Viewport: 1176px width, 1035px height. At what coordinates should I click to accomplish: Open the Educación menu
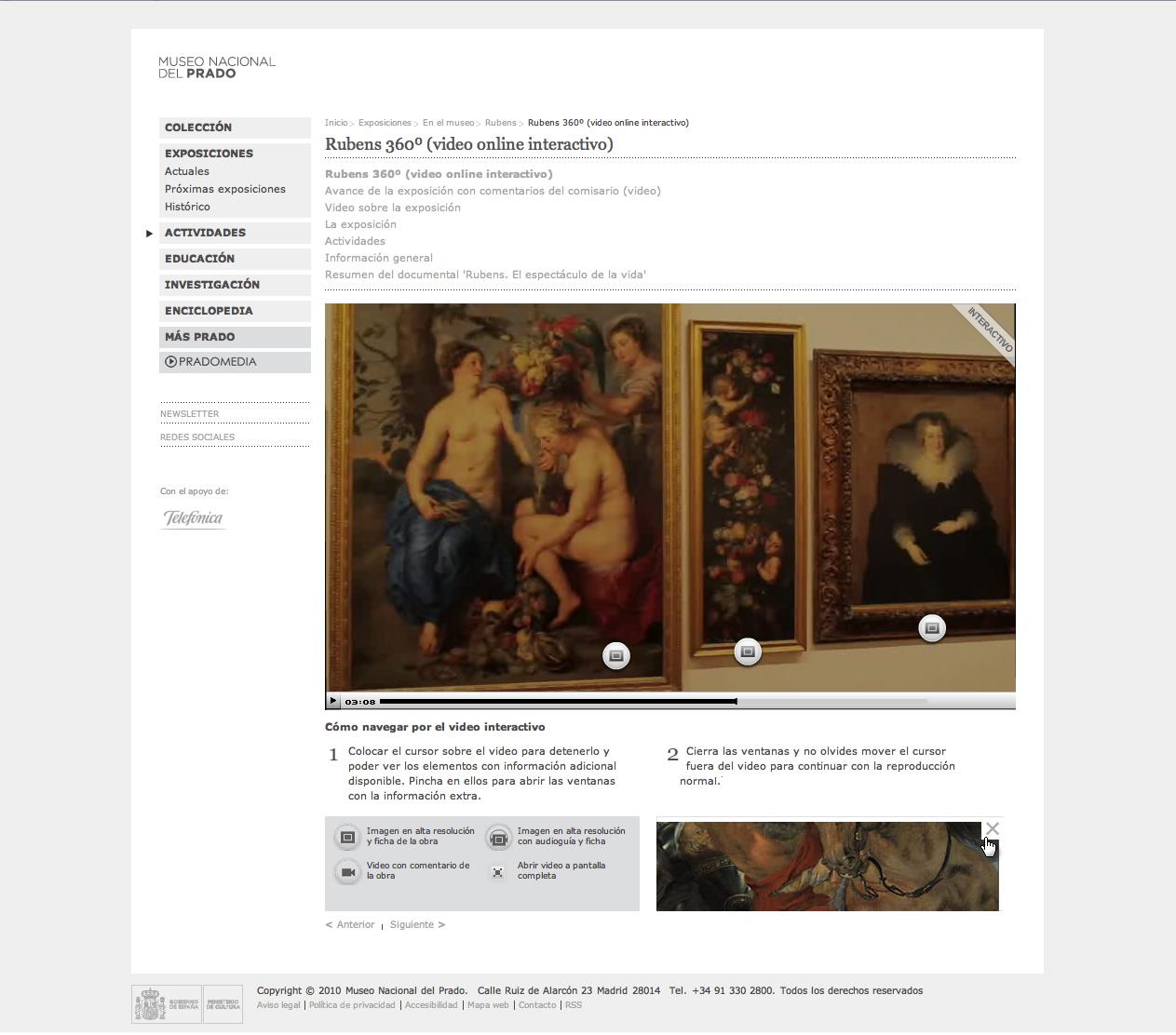click(x=235, y=259)
